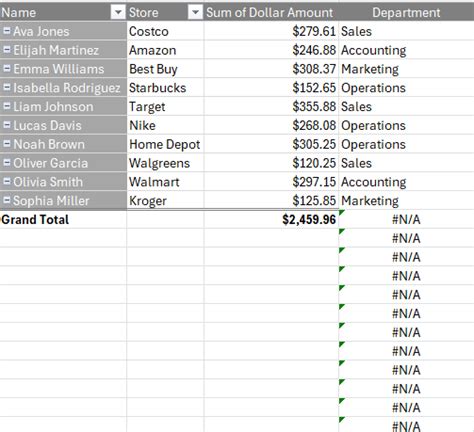Screen dimensions: 474x432
Task: Collapse the Oliver Garcia row group
Action: (7, 163)
